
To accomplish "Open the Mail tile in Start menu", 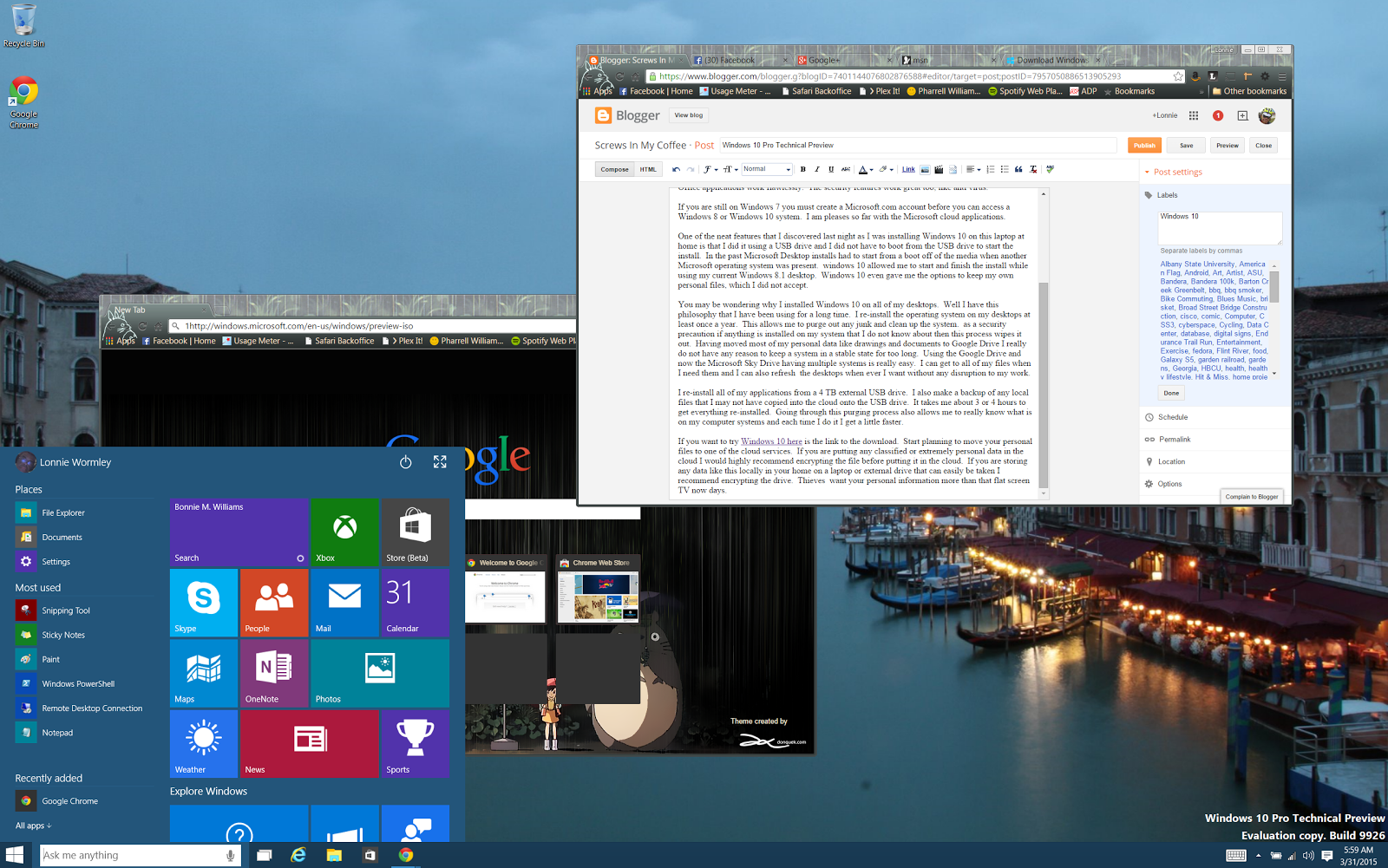I will (344, 603).
